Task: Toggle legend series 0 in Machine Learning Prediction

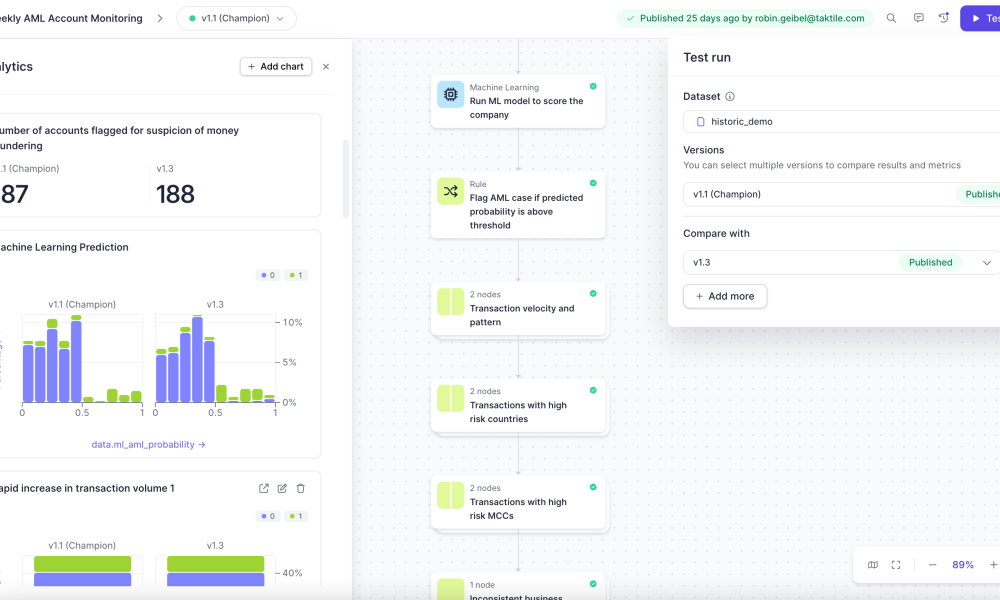Action: (268, 275)
